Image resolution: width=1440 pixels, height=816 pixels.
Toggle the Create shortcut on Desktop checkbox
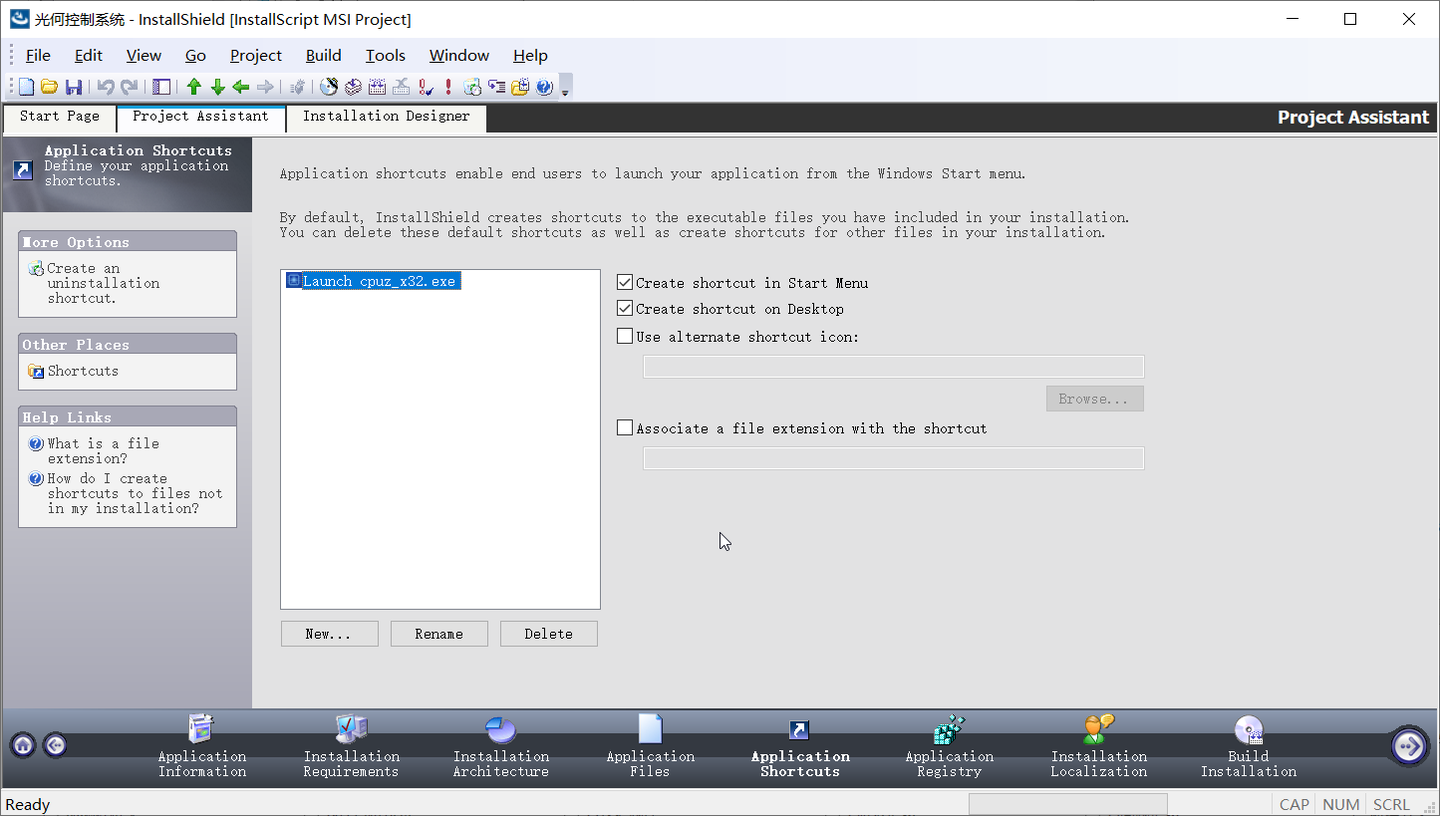pyautogui.click(x=625, y=309)
